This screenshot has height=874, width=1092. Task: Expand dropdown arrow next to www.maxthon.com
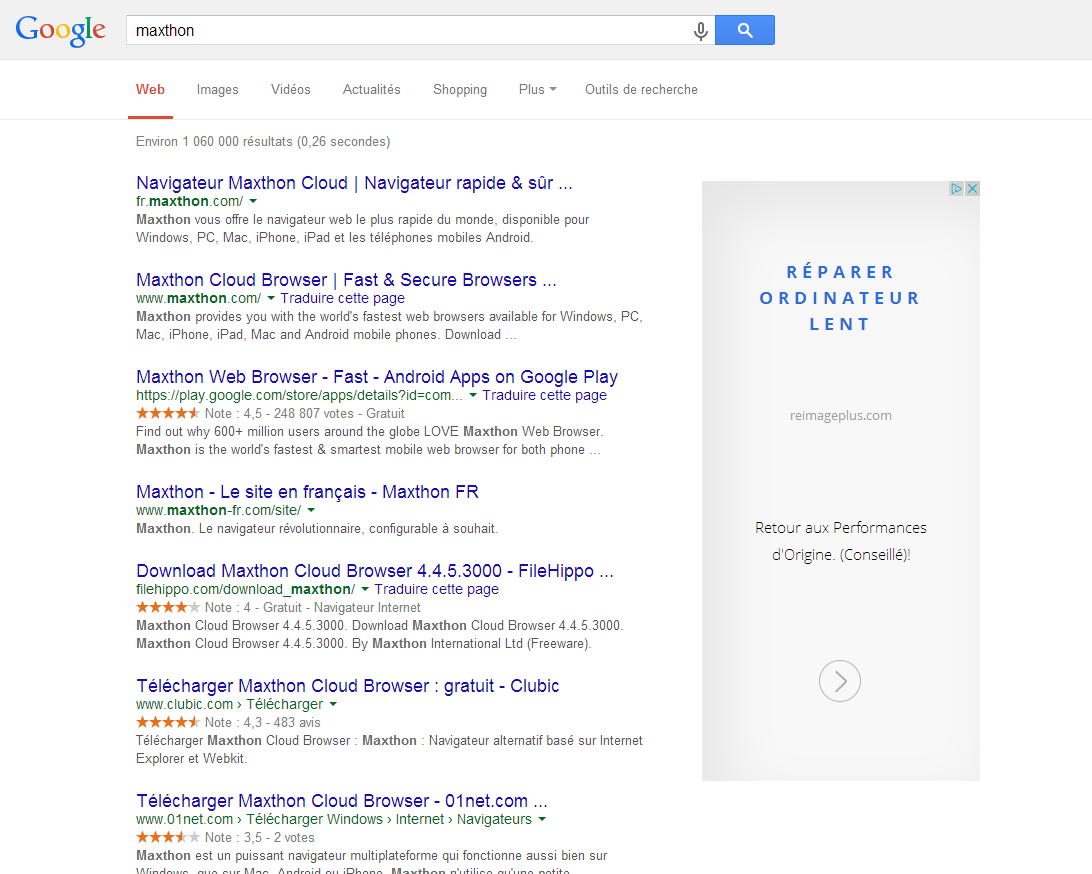pyautogui.click(x=271, y=298)
